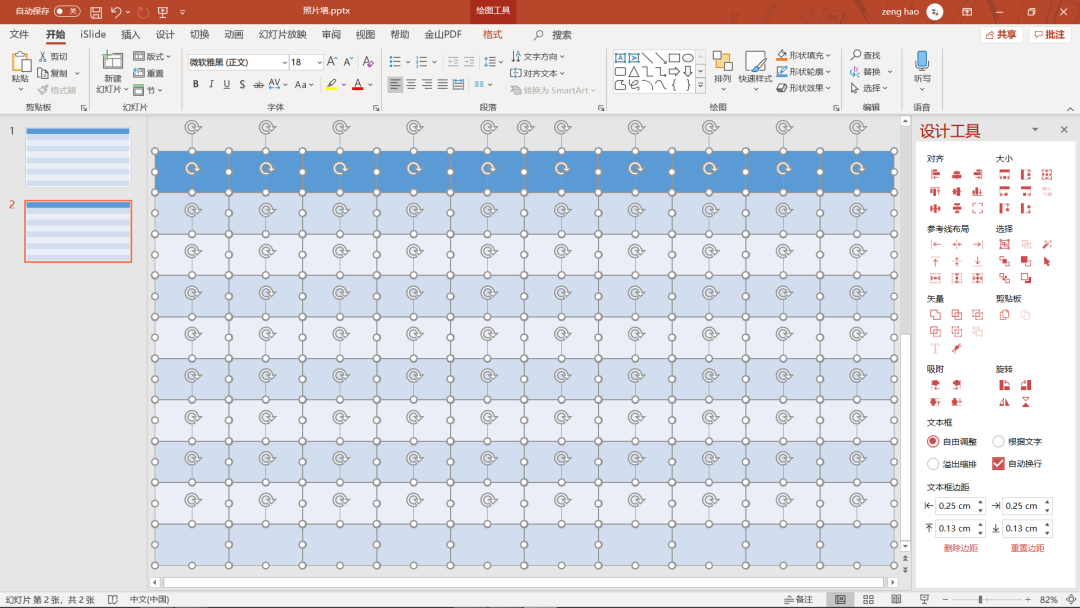Open the font name dropdown 微软雅黑
Image resolution: width=1080 pixels, height=608 pixels.
click(x=284, y=62)
